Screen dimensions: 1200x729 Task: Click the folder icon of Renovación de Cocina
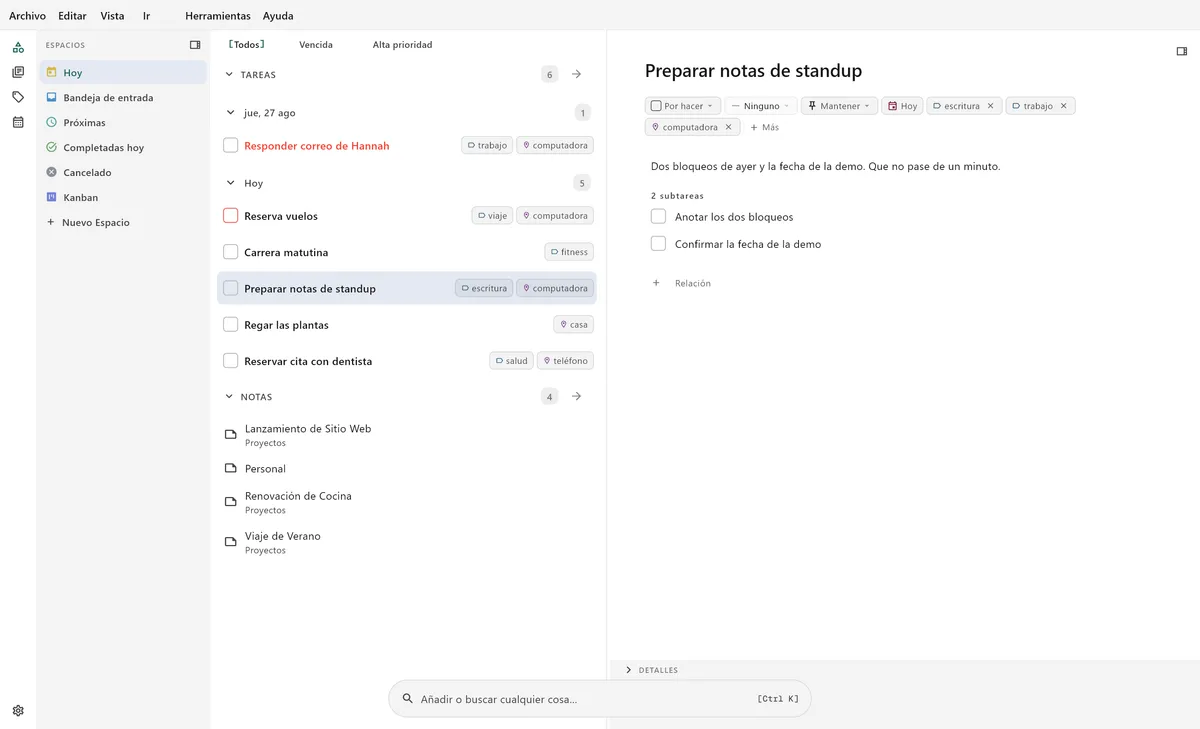[231, 502]
